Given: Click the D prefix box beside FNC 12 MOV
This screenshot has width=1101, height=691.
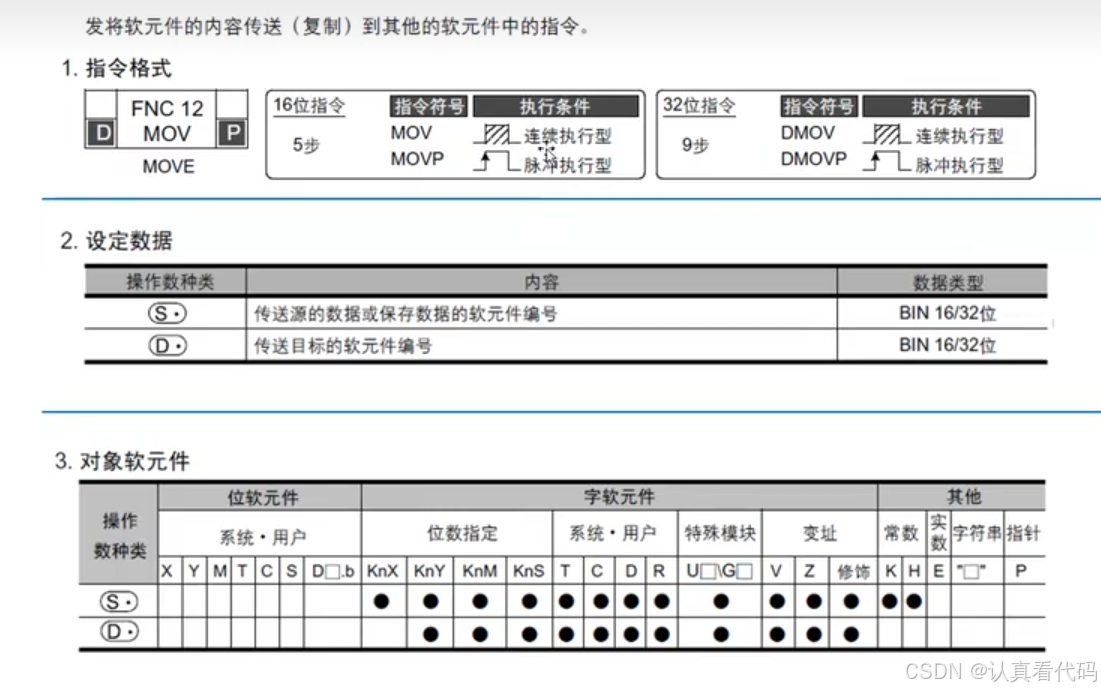Looking at the screenshot, I should tap(101, 134).
